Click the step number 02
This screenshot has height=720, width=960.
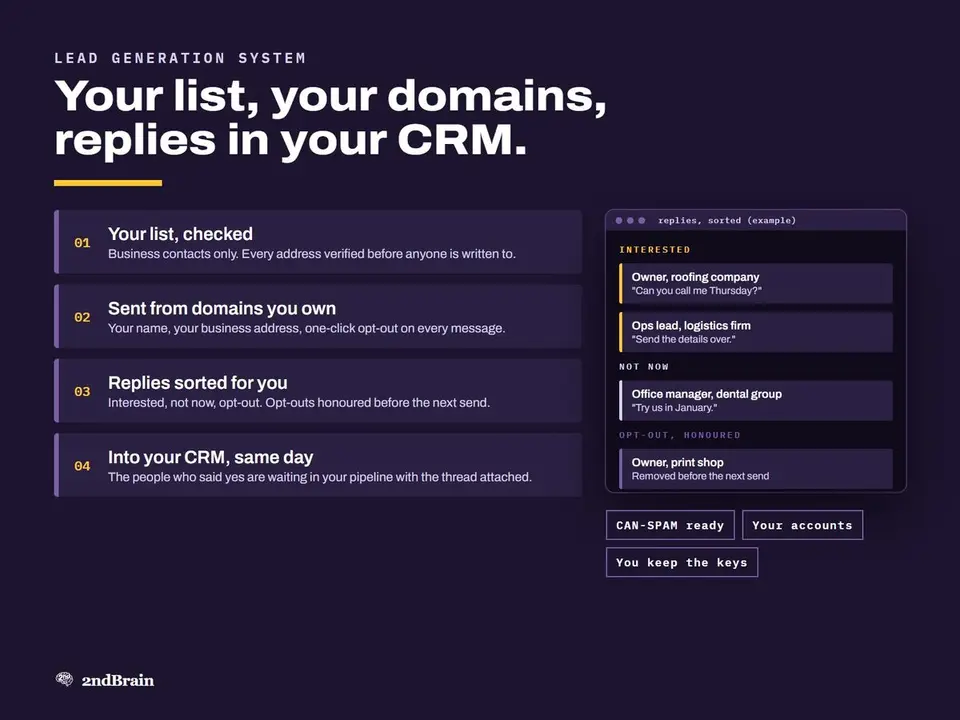pyautogui.click(x=82, y=317)
